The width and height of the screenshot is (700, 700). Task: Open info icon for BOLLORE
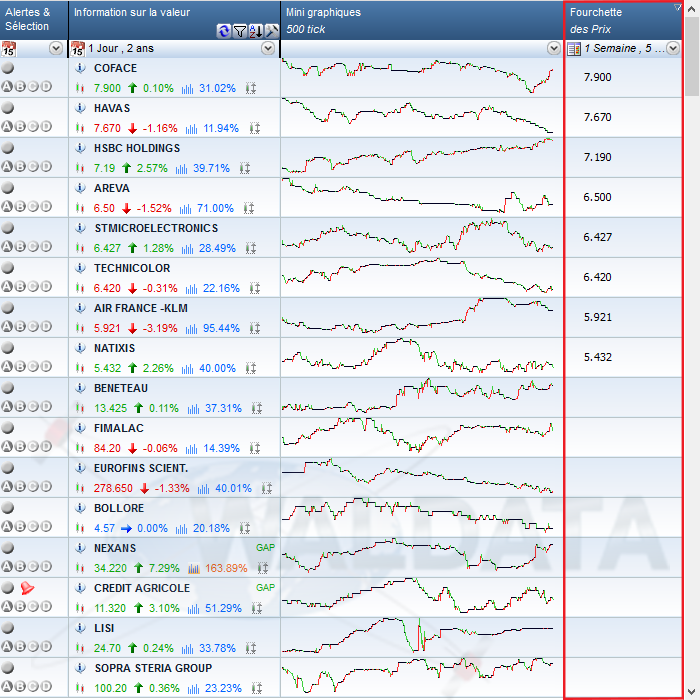[80, 508]
